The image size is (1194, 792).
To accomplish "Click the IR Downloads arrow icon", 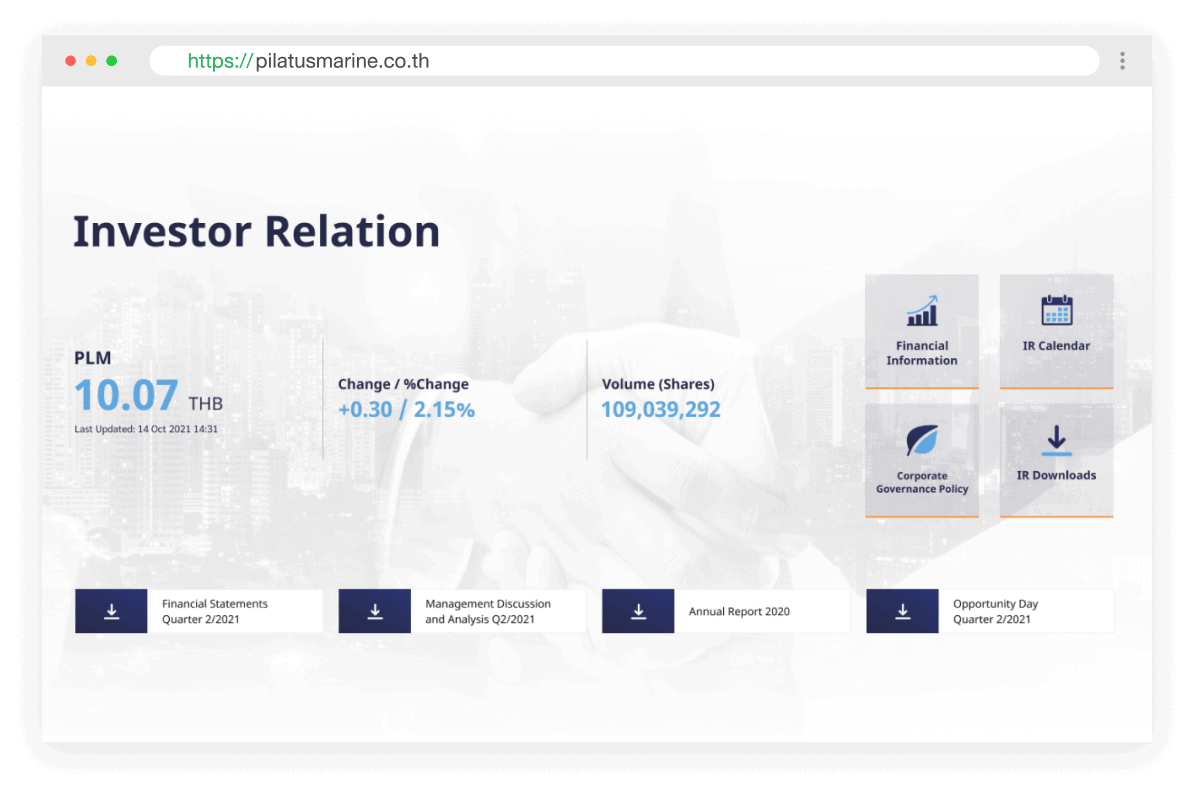I will pyautogui.click(x=1056, y=440).
